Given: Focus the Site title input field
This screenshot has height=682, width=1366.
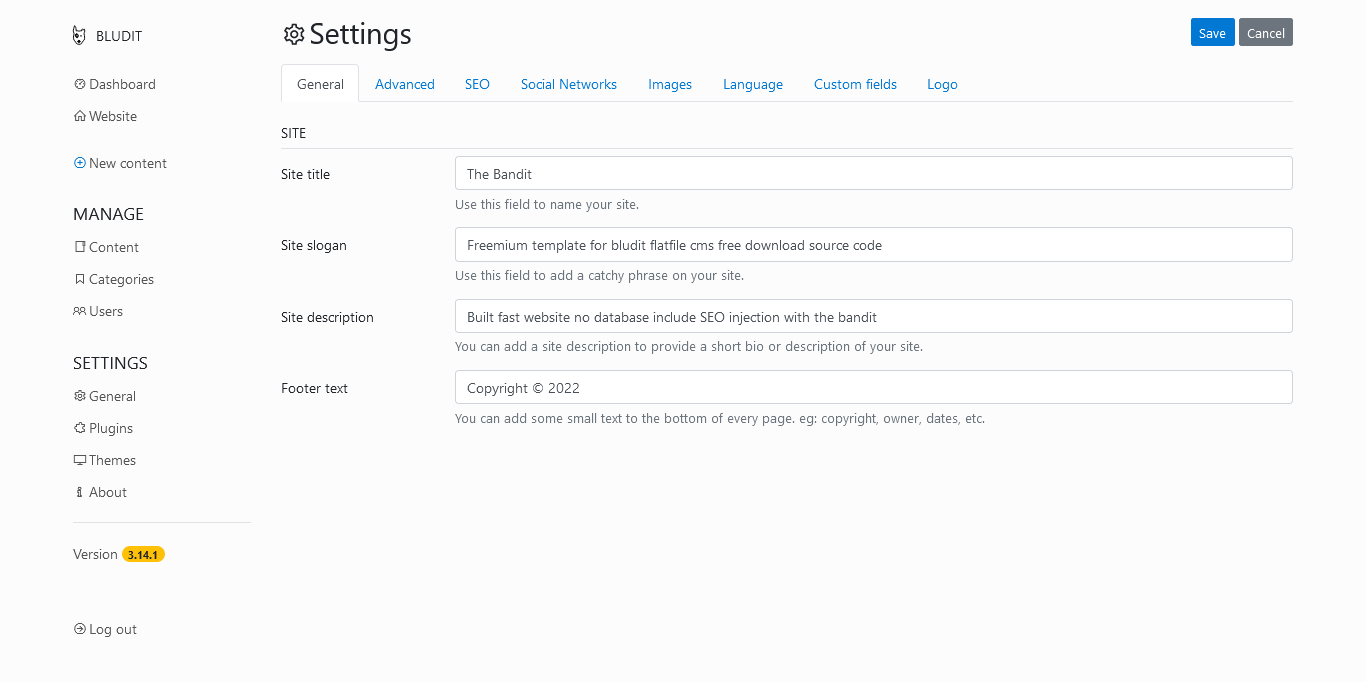Looking at the screenshot, I should [x=873, y=173].
